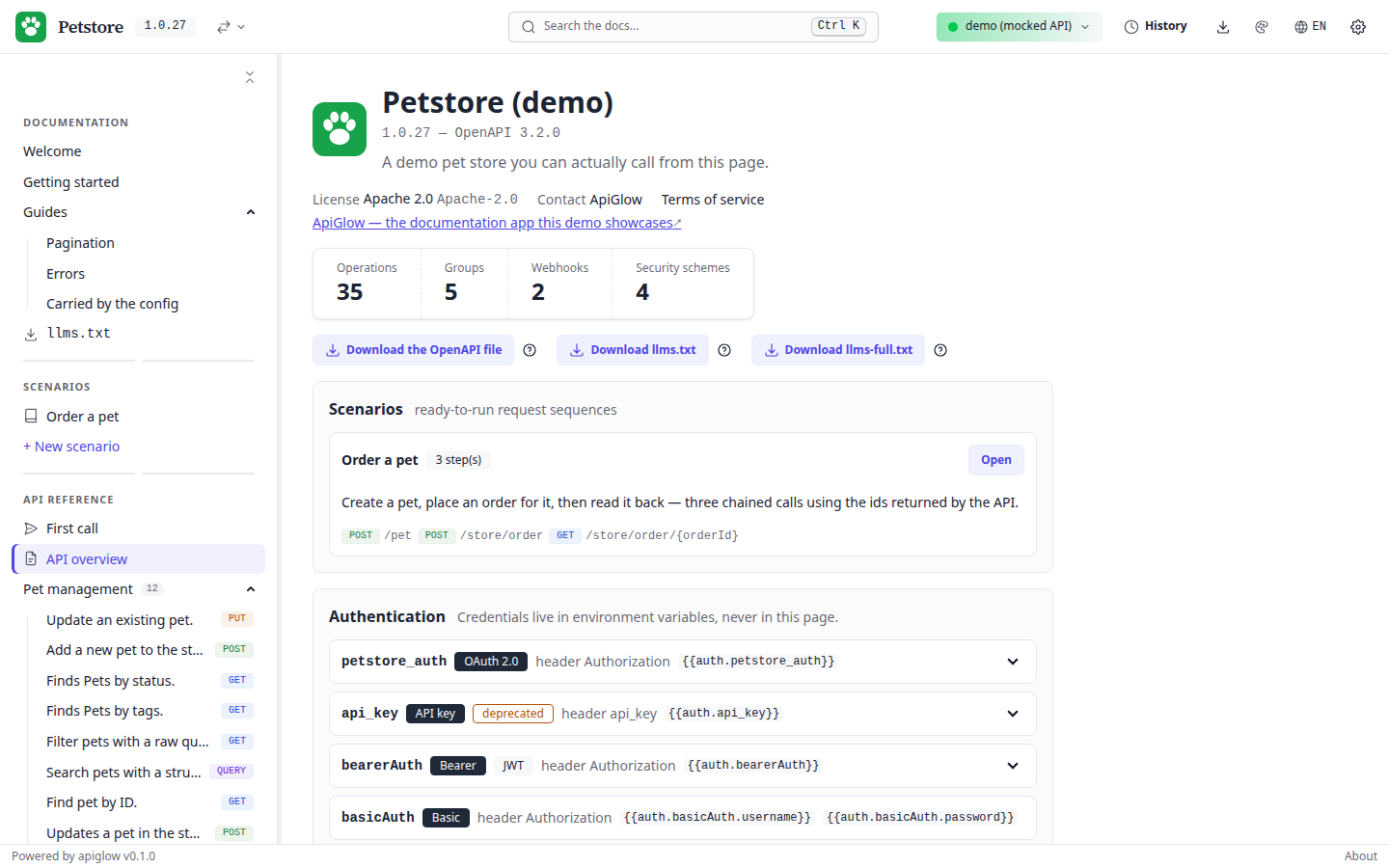The height and width of the screenshot is (868, 1389).
Task: Click the llms.txt sidebar download icon
Action: coord(31,334)
